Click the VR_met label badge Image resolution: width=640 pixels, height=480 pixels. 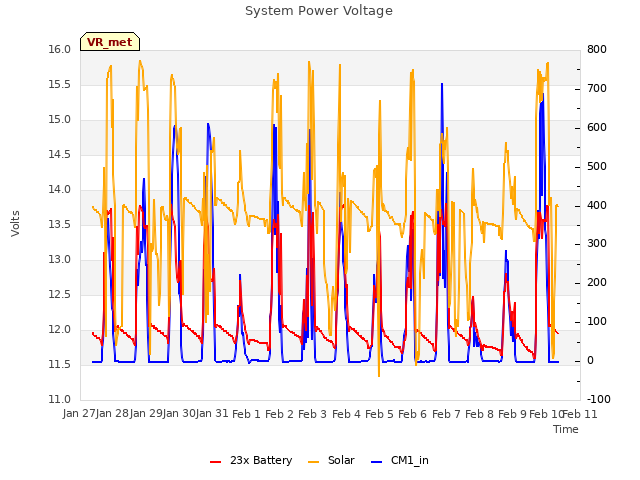click(x=110, y=42)
